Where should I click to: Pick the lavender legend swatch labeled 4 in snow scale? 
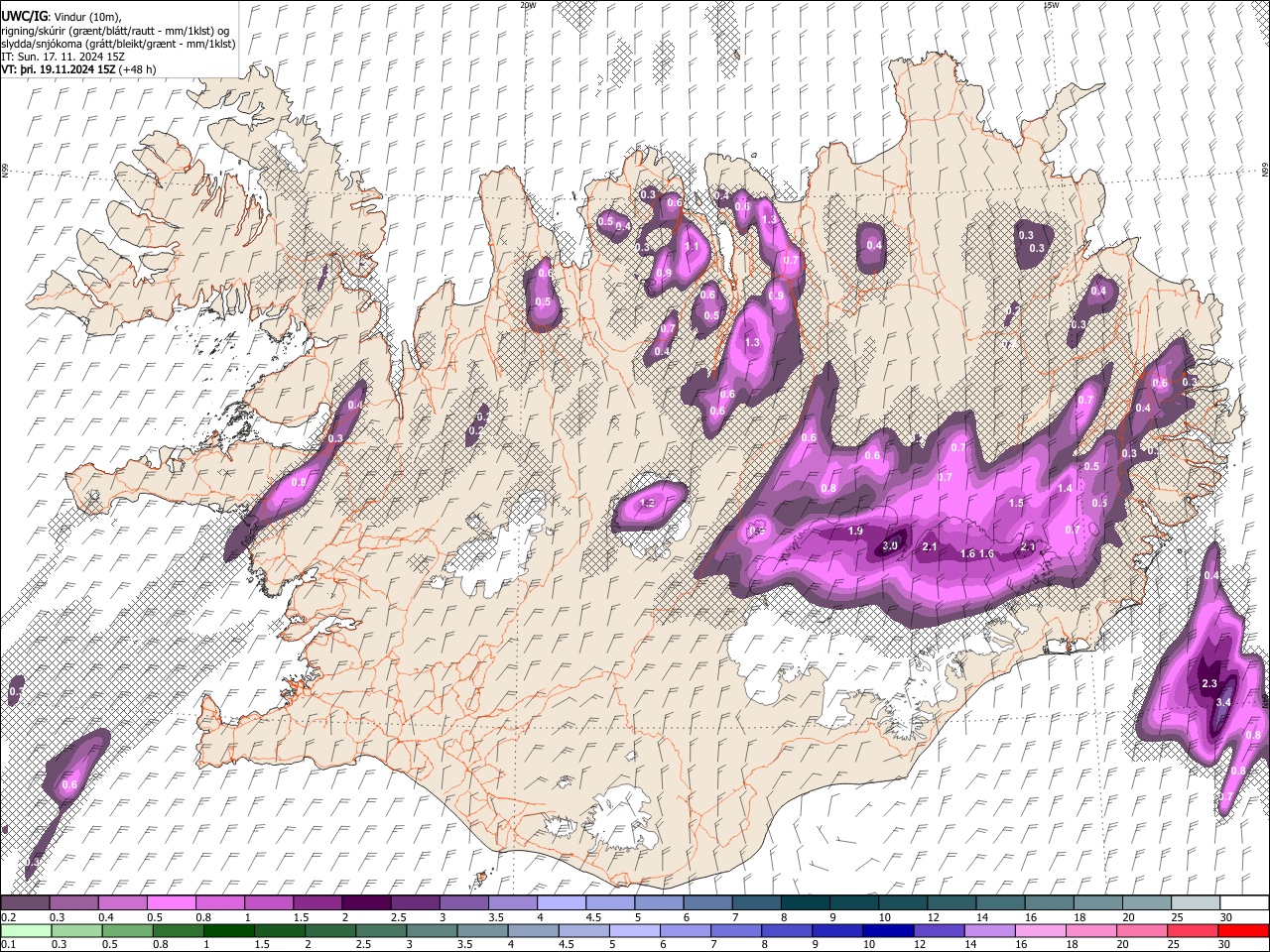point(561,903)
